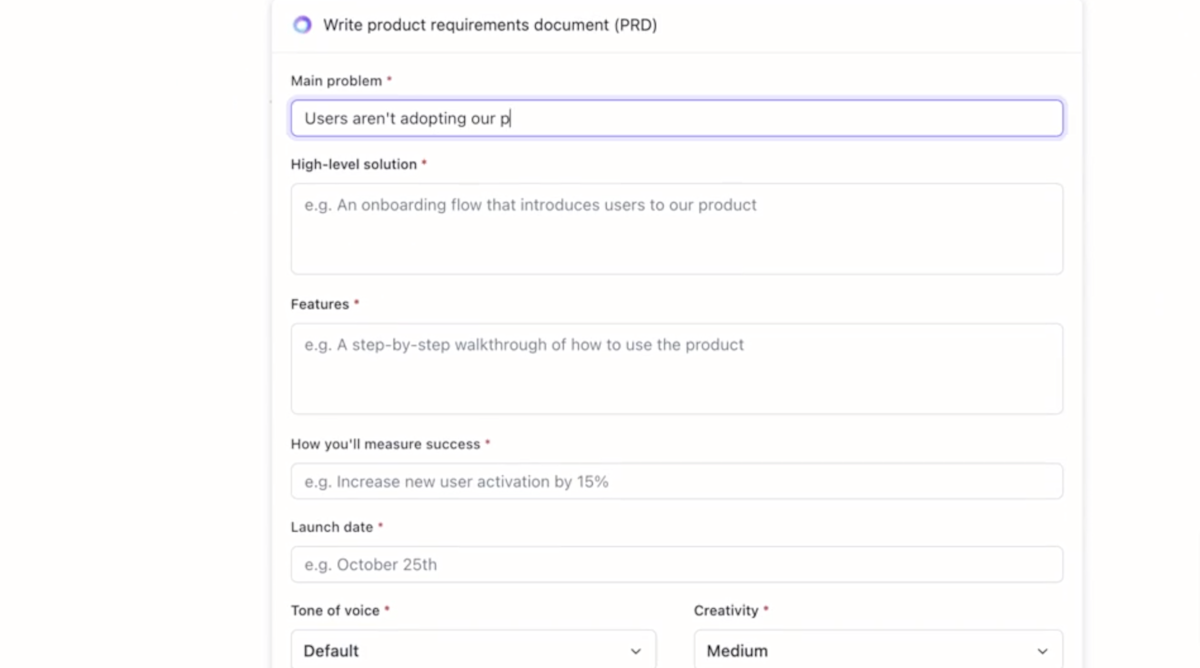This screenshot has height=668, width=1200.
Task: Click the chevron on the Medium creativity selector
Action: tap(1043, 650)
